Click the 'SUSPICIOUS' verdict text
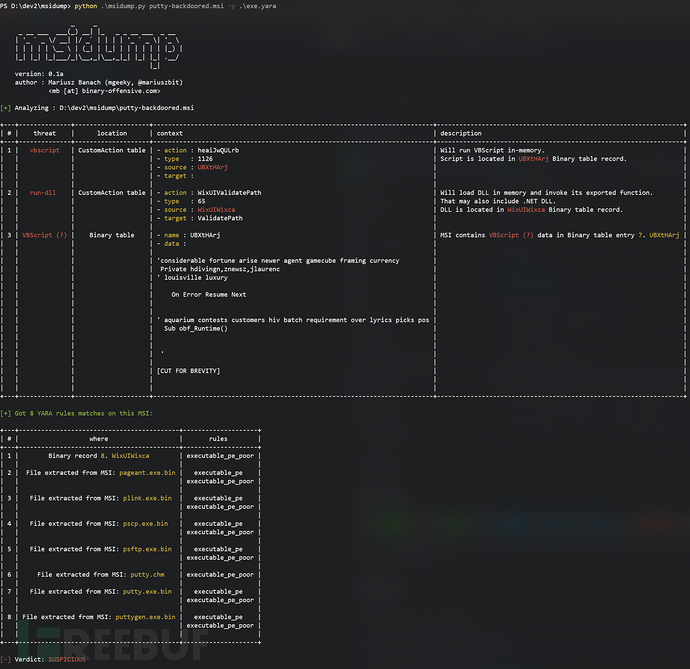690x669 pixels. coord(67,659)
